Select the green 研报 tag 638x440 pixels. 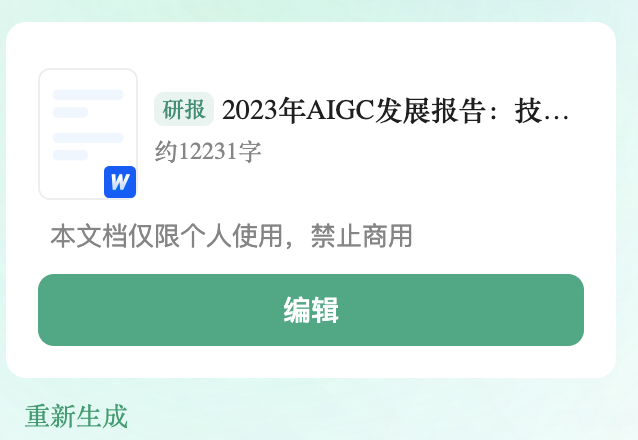184,109
